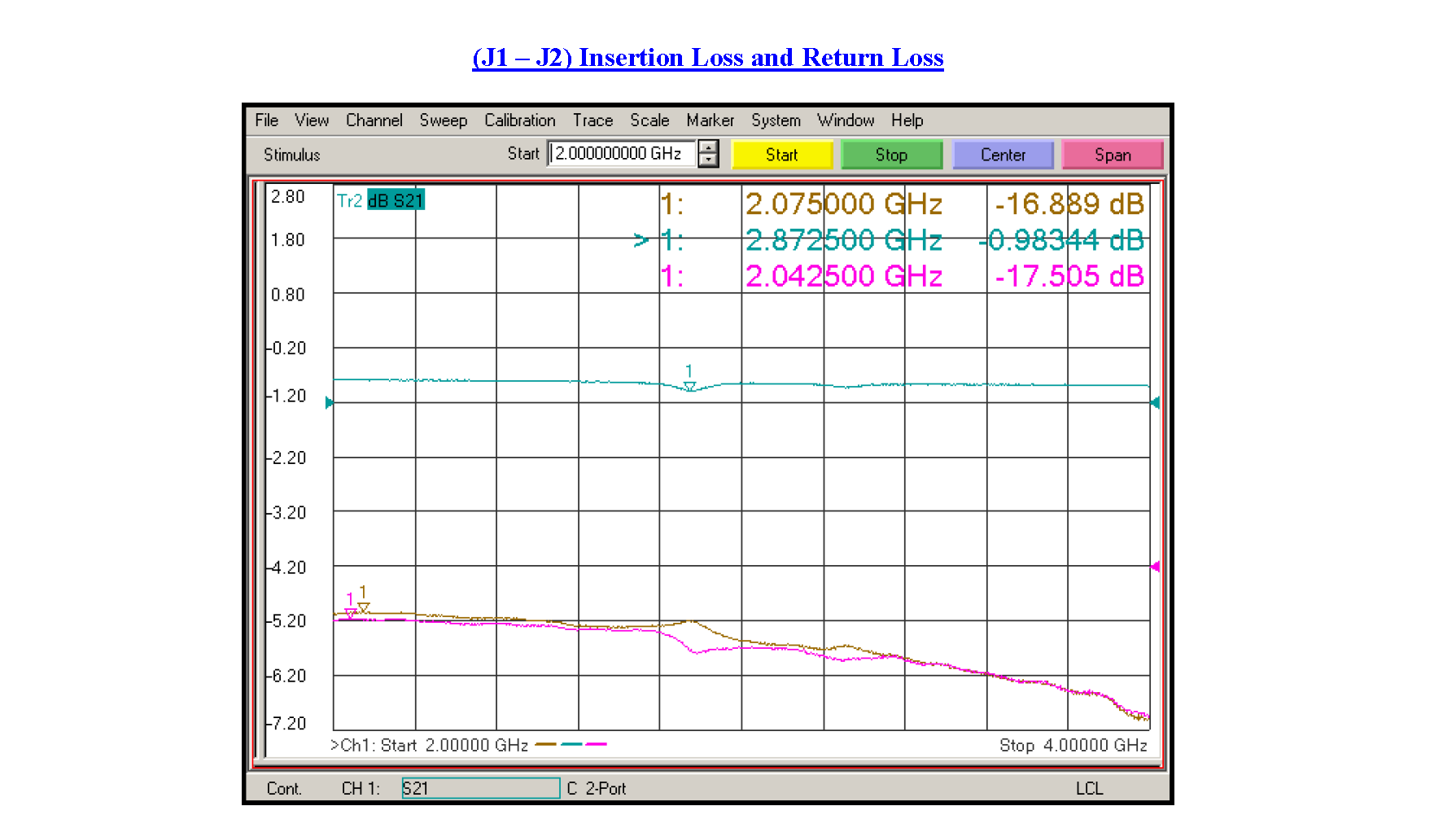Open the Marker menu

coord(710,120)
